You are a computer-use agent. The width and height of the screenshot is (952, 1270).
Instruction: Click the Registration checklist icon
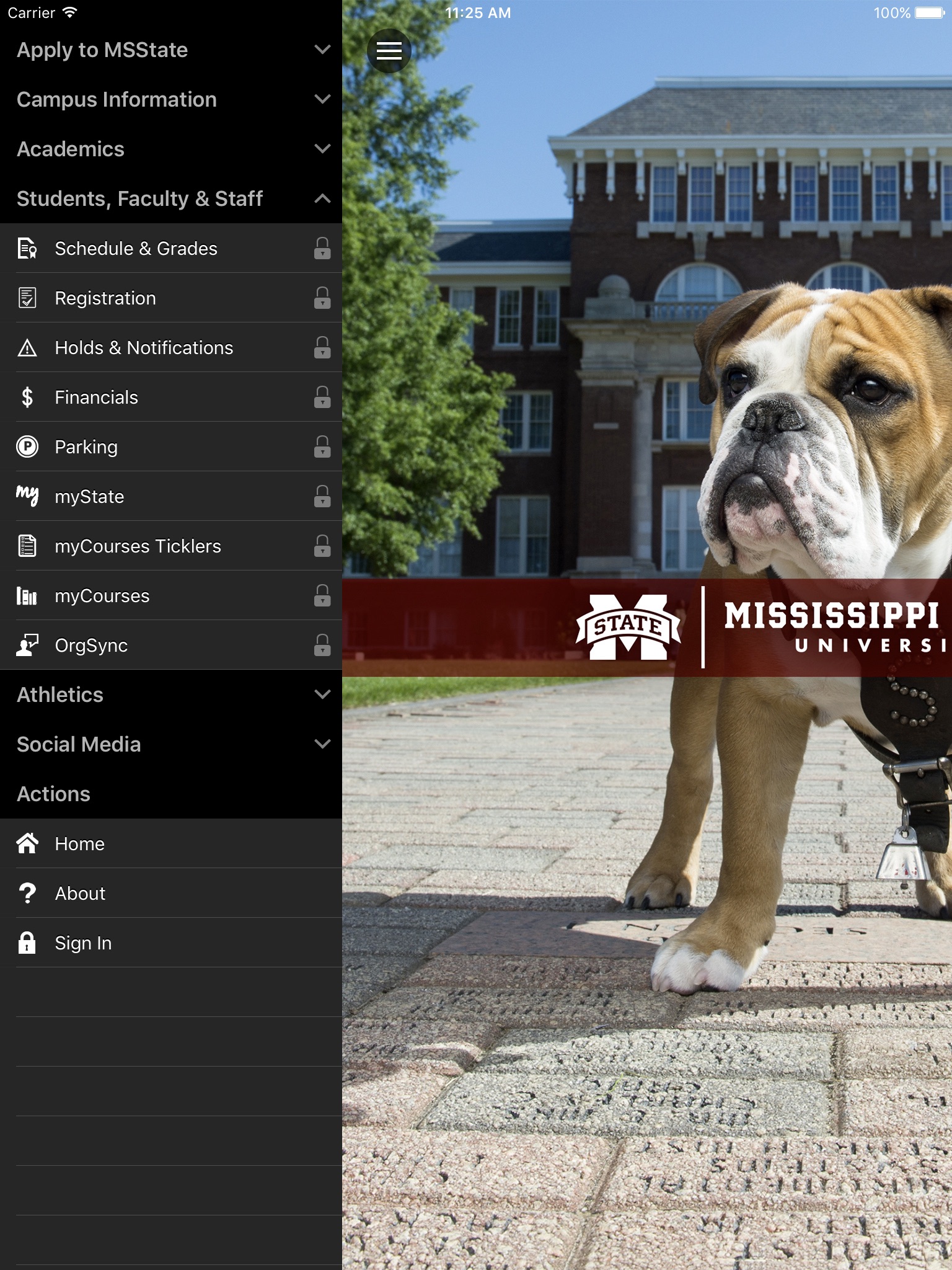(x=27, y=298)
